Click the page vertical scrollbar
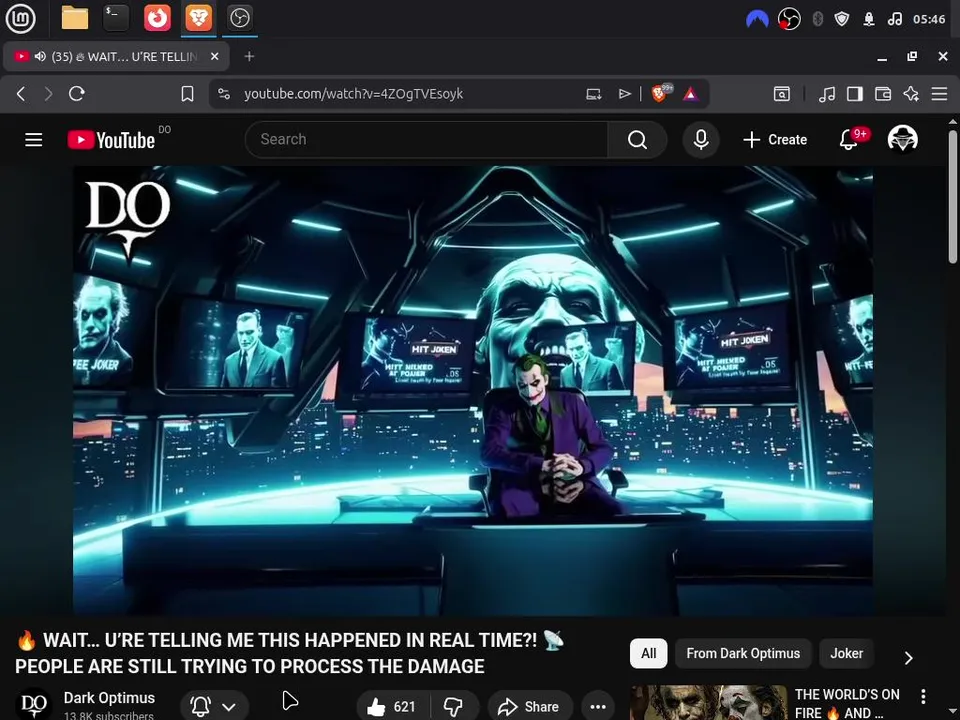Viewport: 960px width, 720px height. pyautogui.click(x=953, y=197)
